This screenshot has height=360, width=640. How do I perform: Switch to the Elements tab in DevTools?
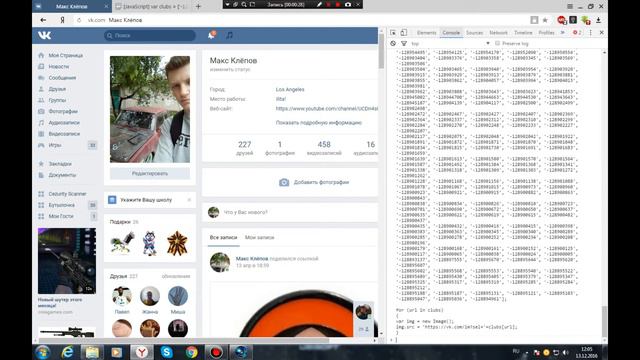pos(427,33)
